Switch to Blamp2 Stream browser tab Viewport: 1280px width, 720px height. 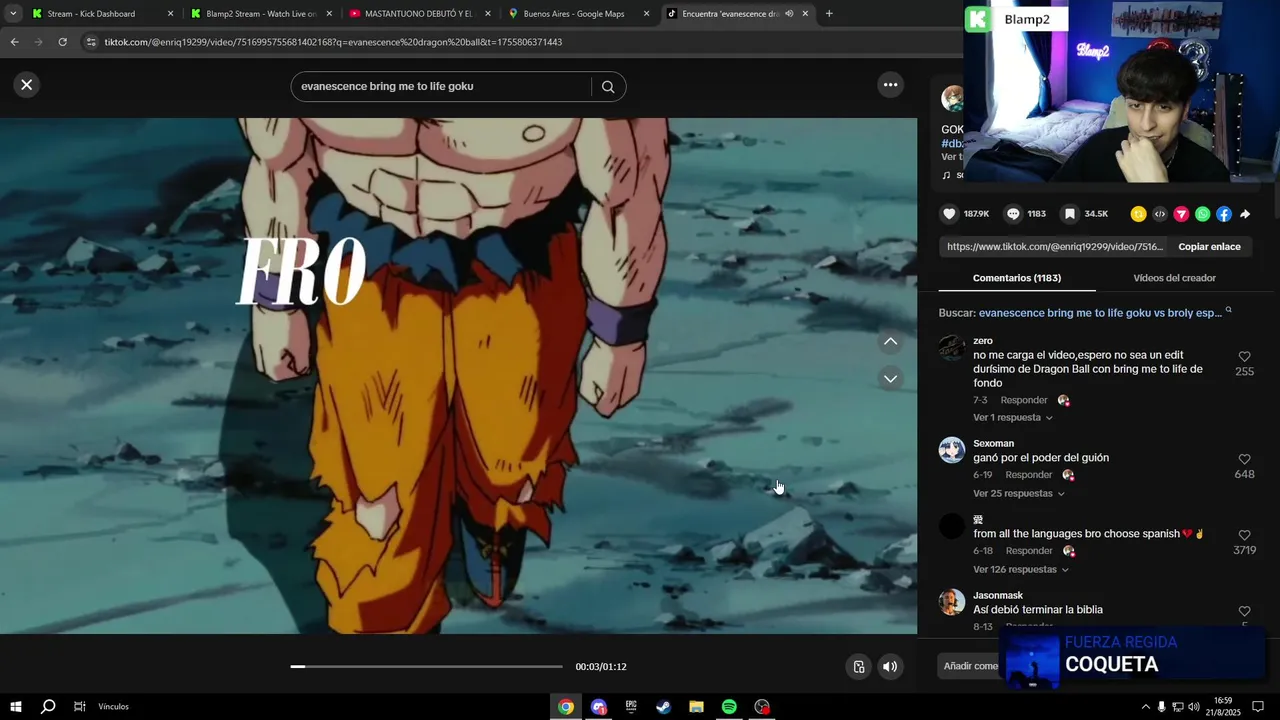pyautogui.click(x=261, y=14)
